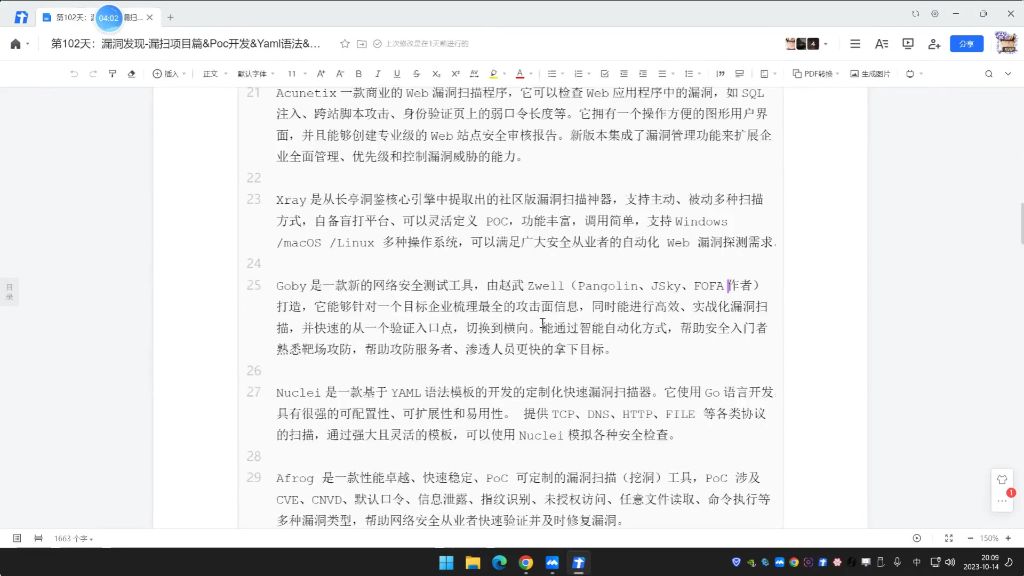Zoom out with minus button
Image resolution: width=1024 pixels, height=576 pixels.
pyautogui.click(x=970, y=538)
